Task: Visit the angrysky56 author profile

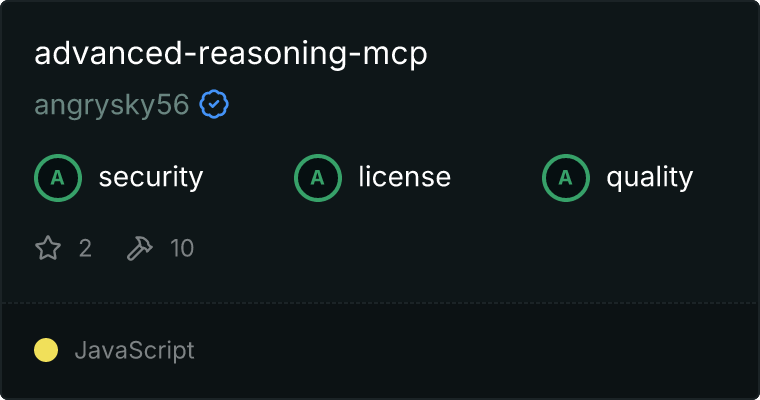Action: [111, 105]
